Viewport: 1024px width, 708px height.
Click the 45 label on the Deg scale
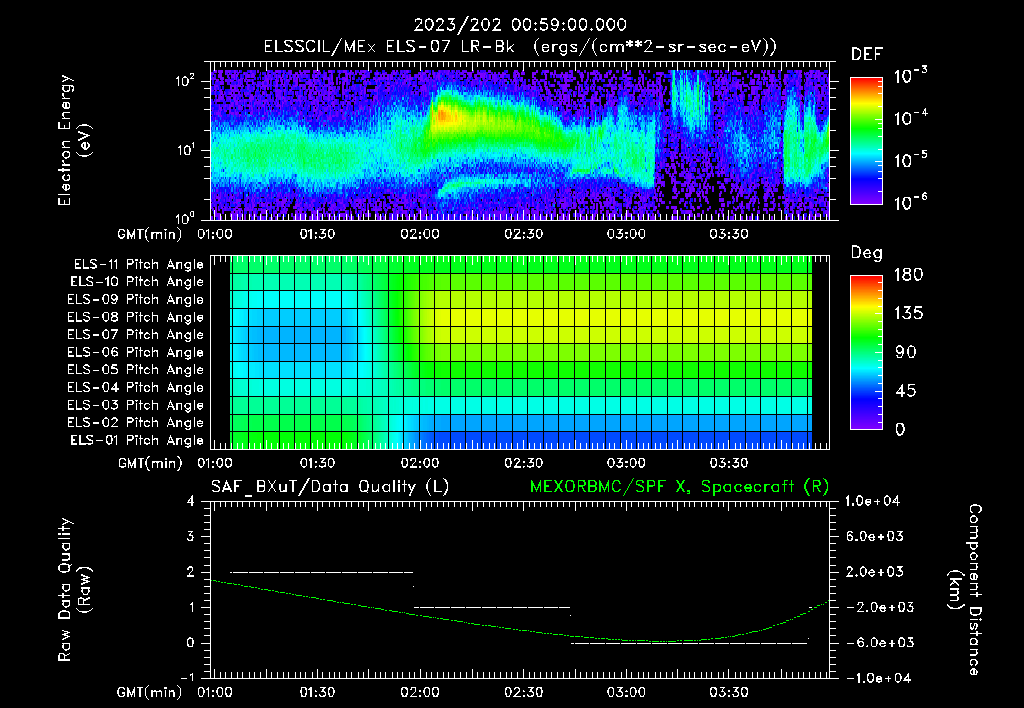(905, 391)
